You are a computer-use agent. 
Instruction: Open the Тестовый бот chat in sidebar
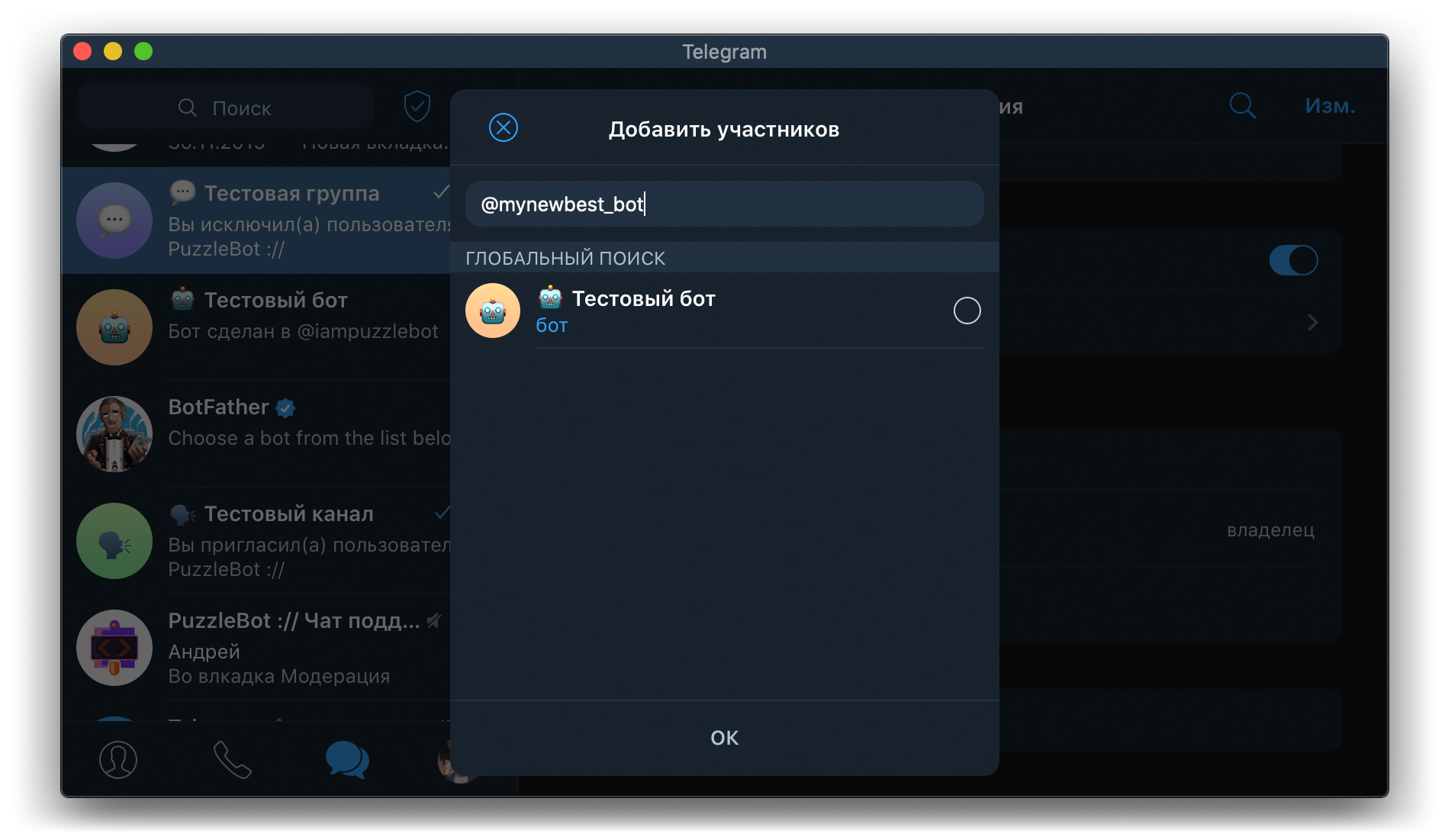click(x=256, y=327)
